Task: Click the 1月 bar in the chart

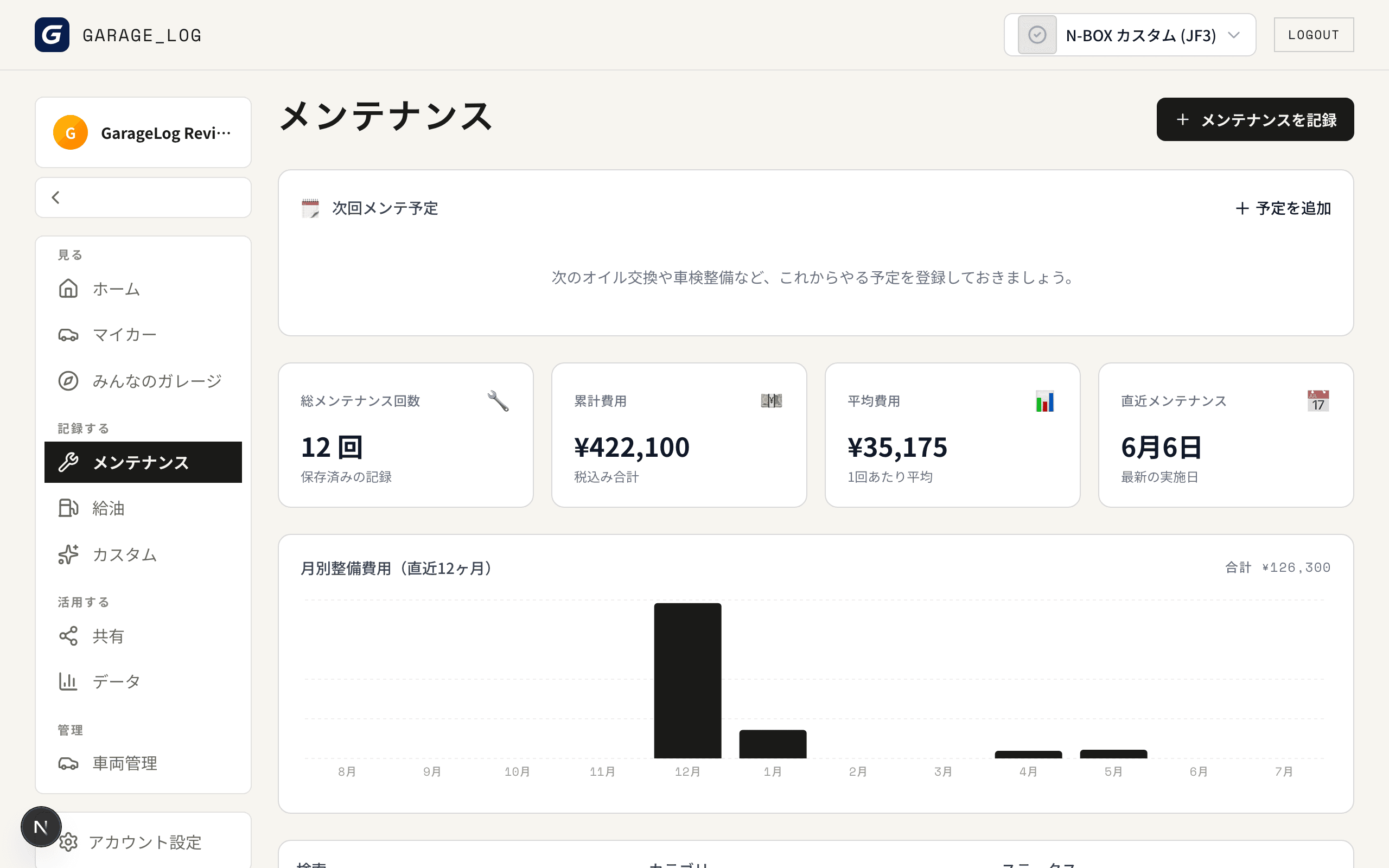Action: pos(773,744)
